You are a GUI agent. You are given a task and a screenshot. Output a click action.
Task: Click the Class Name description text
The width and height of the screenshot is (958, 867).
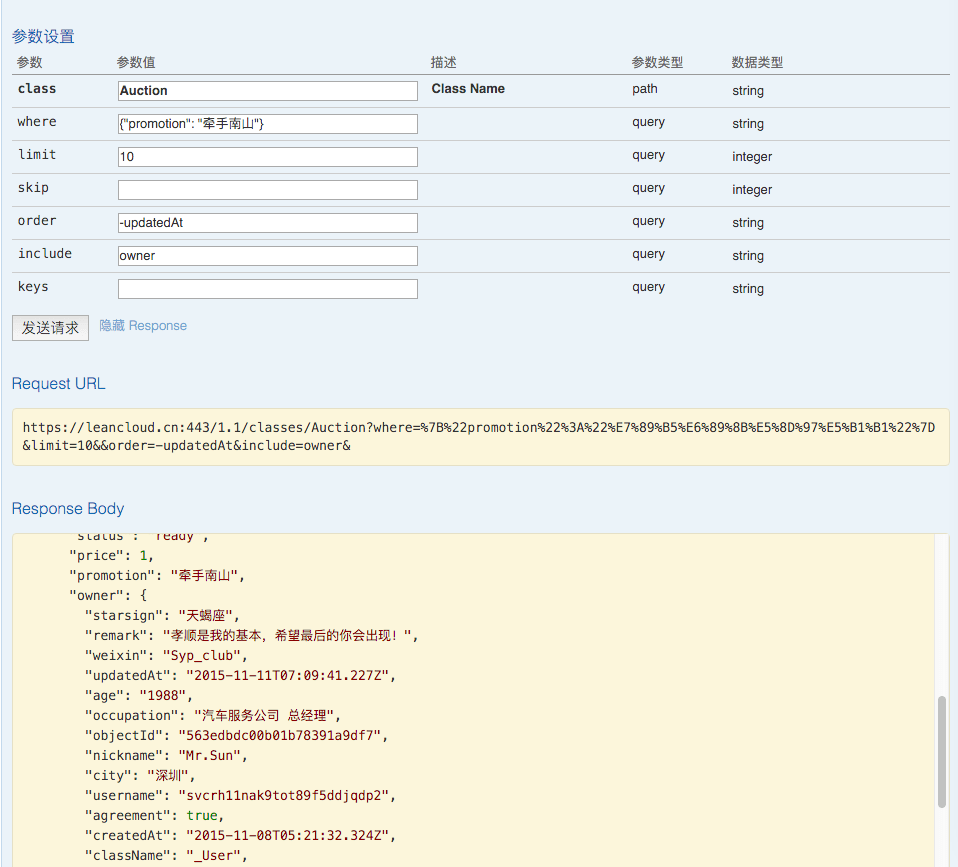click(468, 89)
